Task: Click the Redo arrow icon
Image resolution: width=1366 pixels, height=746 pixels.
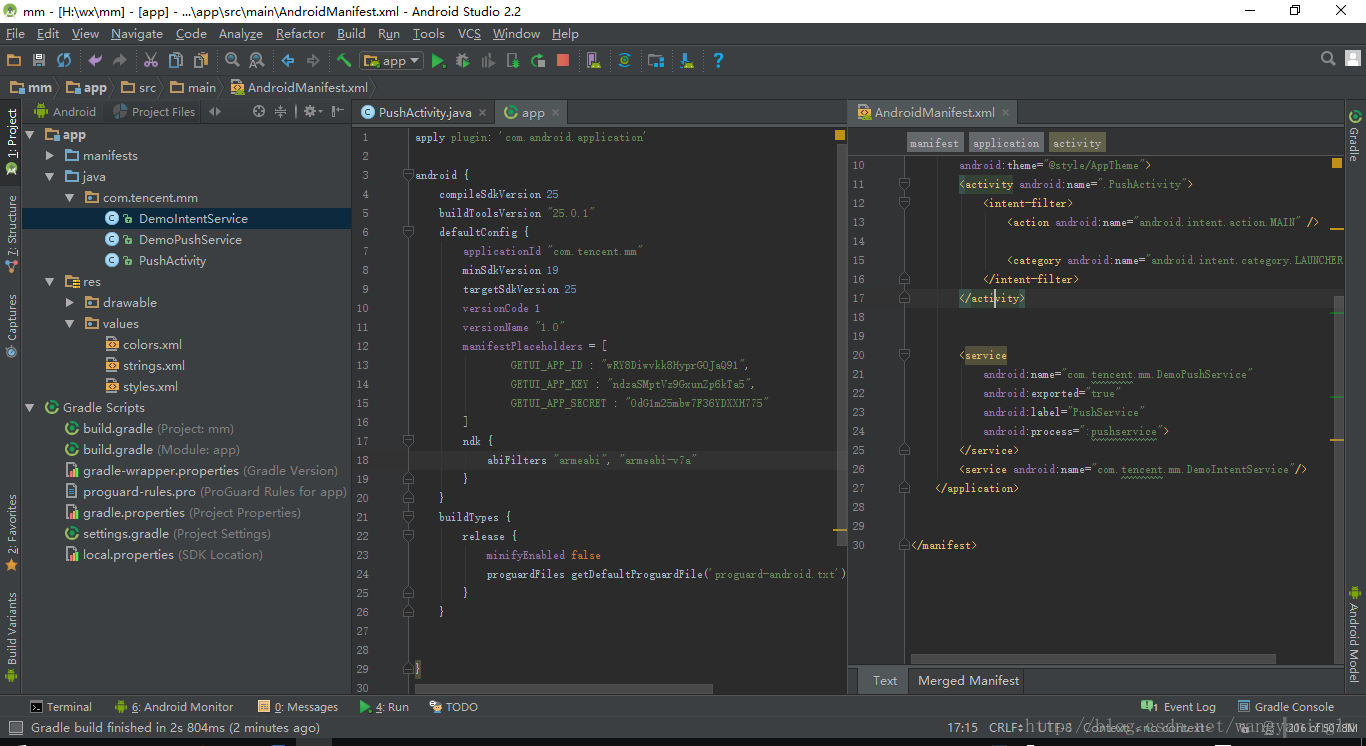Action: pyautogui.click(x=120, y=60)
